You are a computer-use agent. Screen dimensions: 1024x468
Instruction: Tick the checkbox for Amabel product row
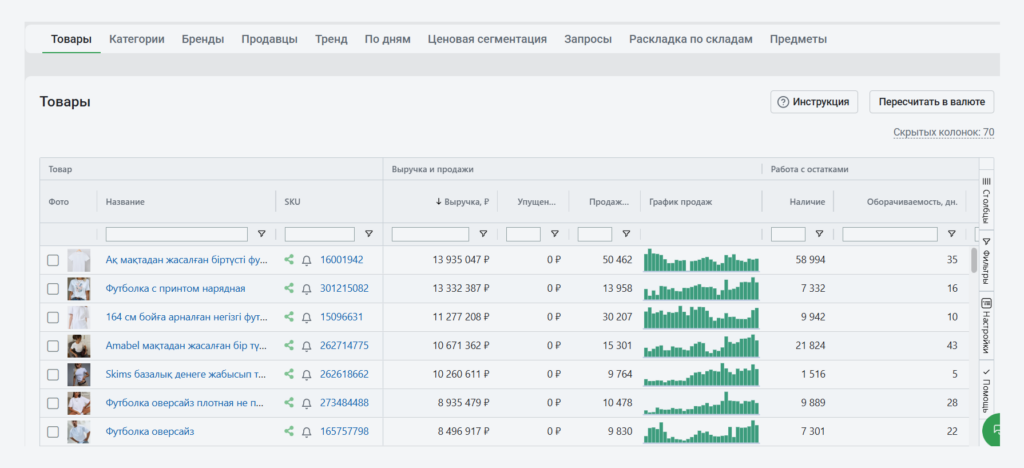tap(53, 346)
